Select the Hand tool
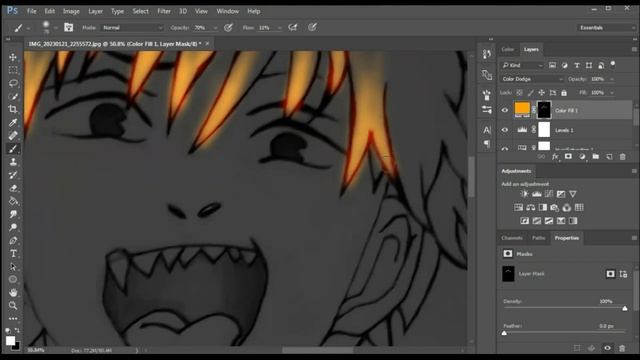 tap(13, 293)
